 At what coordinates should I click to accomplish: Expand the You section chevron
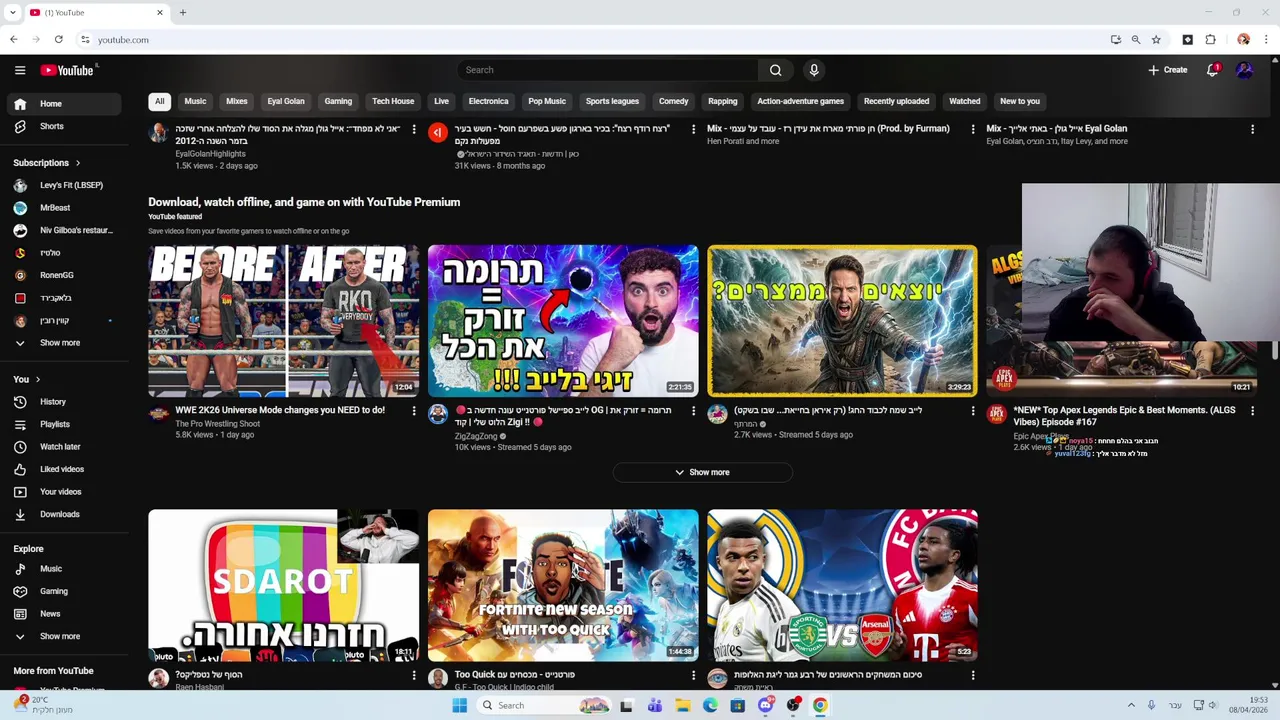(38, 380)
